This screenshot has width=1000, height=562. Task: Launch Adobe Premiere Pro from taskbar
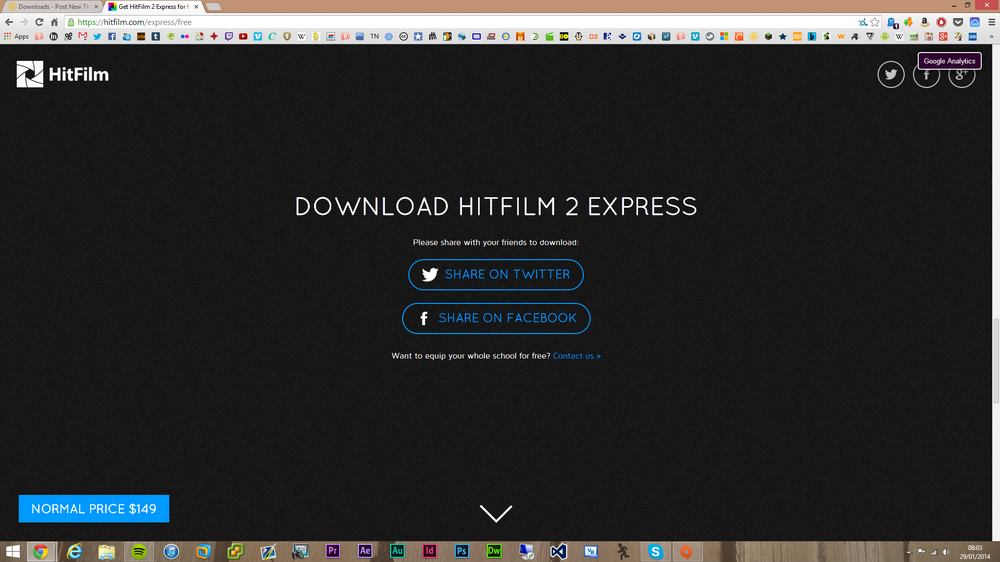pos(332,551)
